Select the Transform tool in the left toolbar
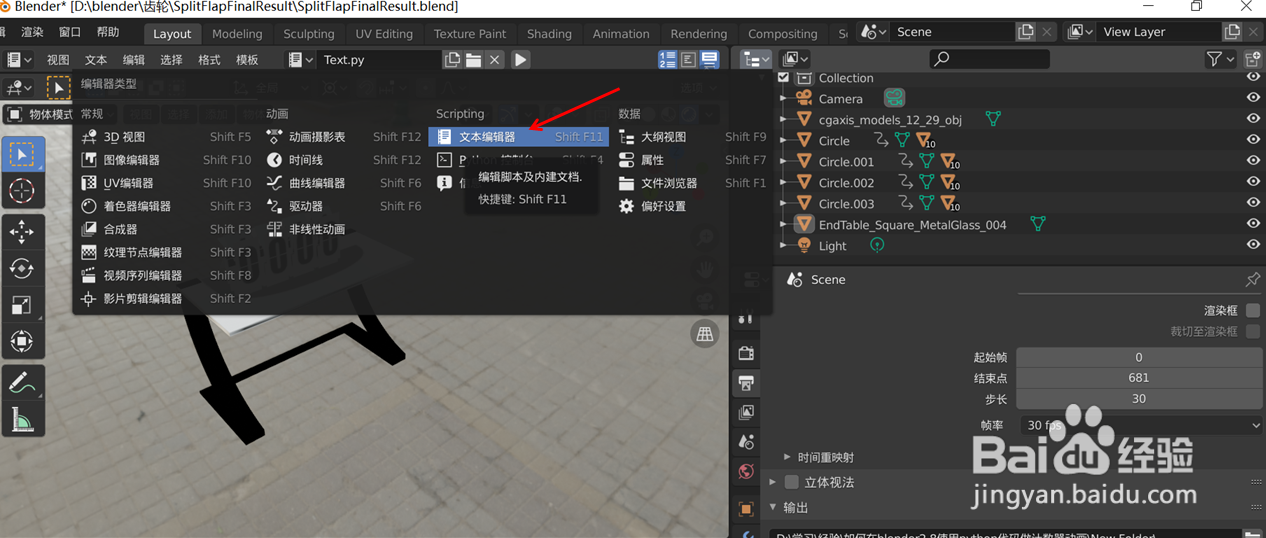Image resolution: width=1266 pixels, height=538 pixels. tap(22, 341)
